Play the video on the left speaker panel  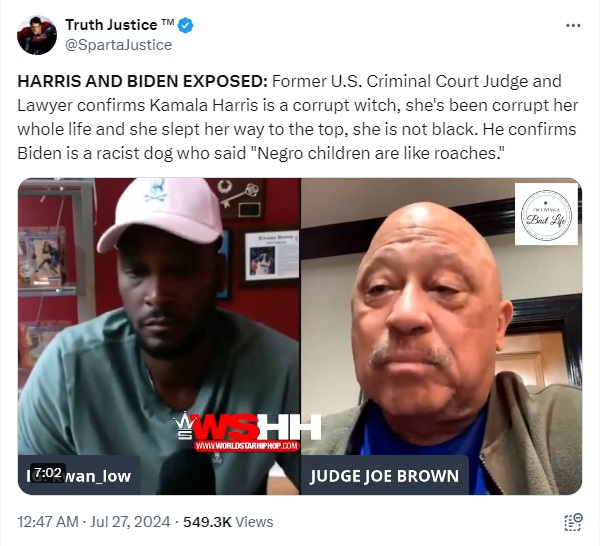[x=159, y=336]
